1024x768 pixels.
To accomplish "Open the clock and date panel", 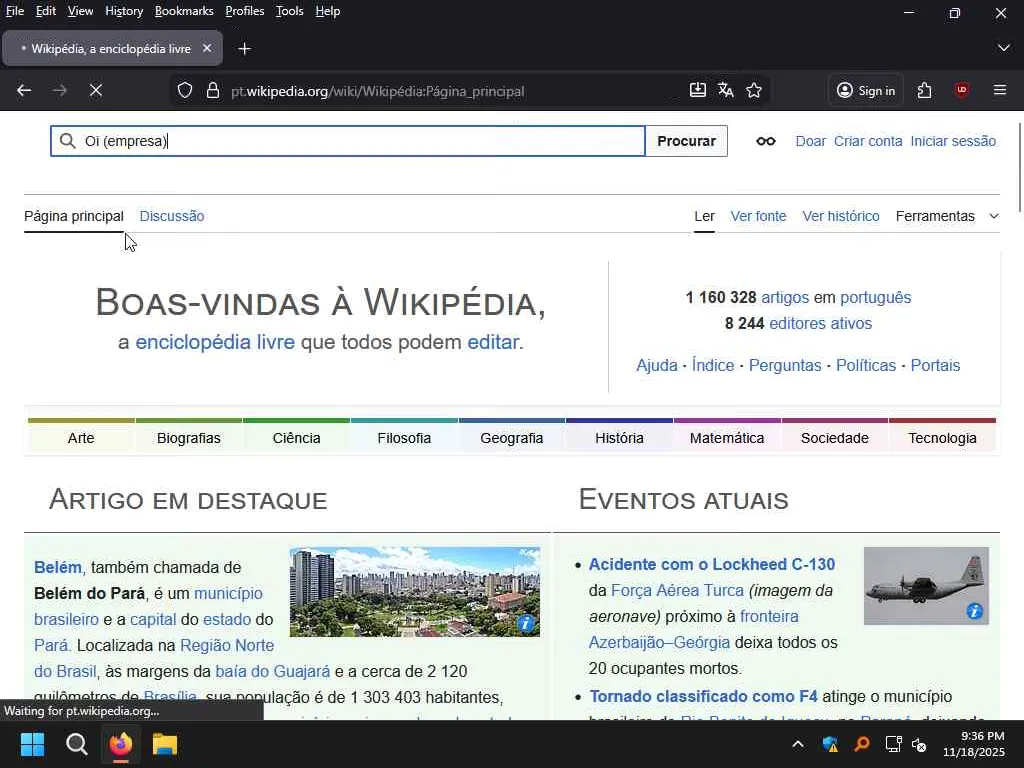I will pos(974,744).
